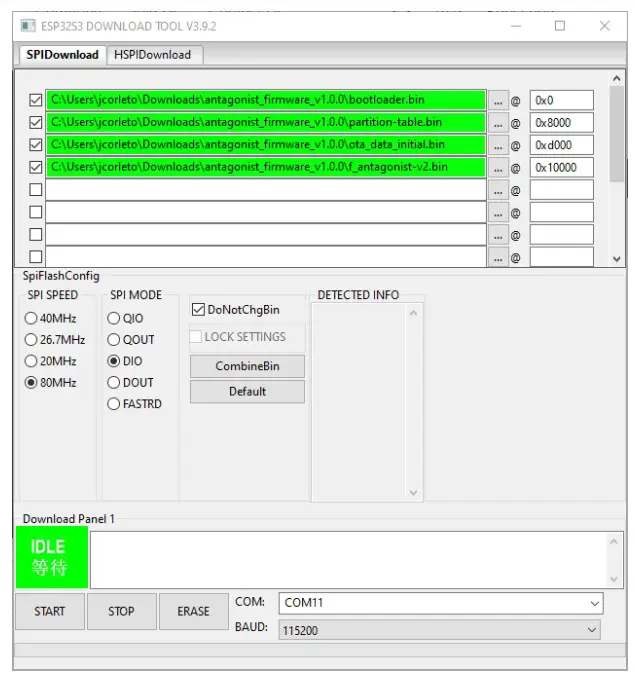
Task: Browse for file in partition-table.bin row
Action: pyautogui.click(x=498, y=123)
